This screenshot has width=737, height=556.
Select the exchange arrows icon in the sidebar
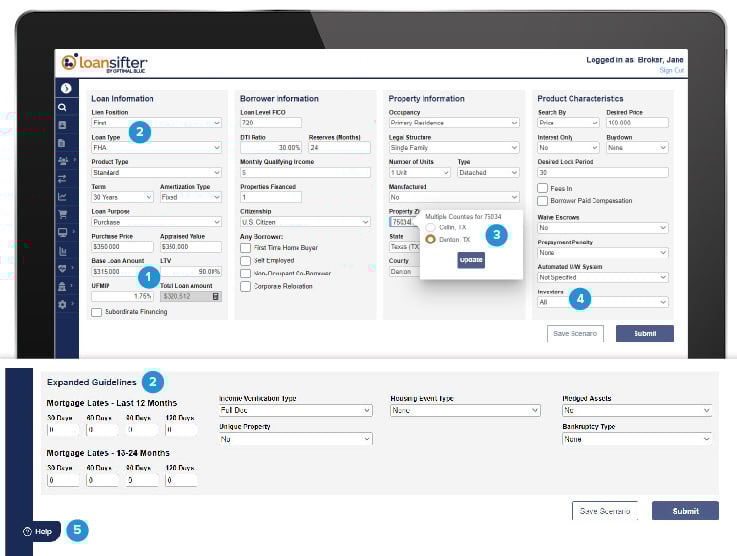pos(63,178)
